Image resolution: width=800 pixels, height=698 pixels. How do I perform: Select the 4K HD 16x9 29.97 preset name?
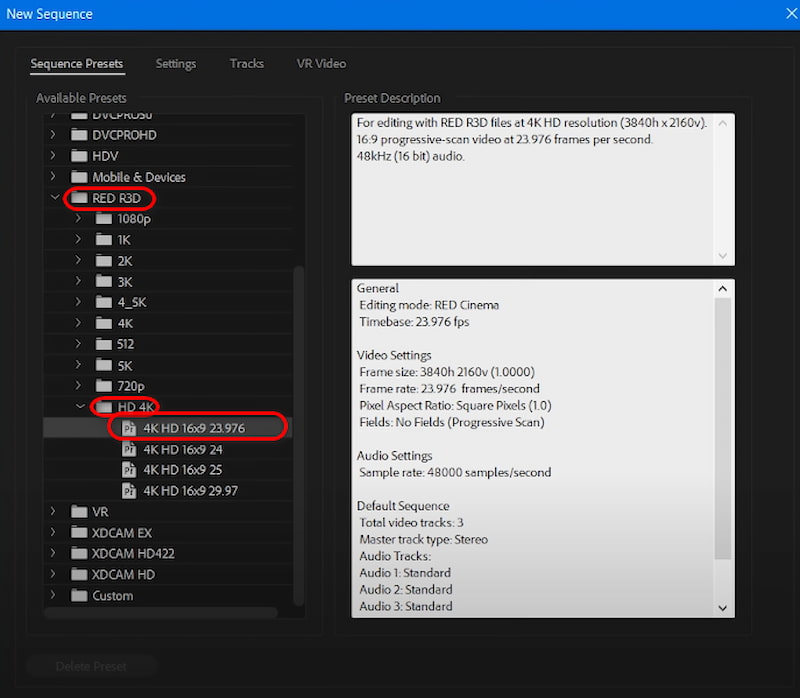[190, 491]
